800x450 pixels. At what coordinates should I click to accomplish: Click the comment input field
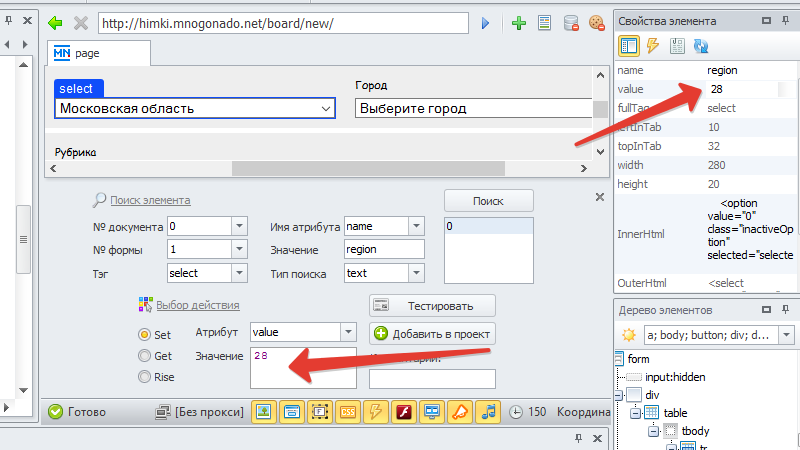[432, 379]
